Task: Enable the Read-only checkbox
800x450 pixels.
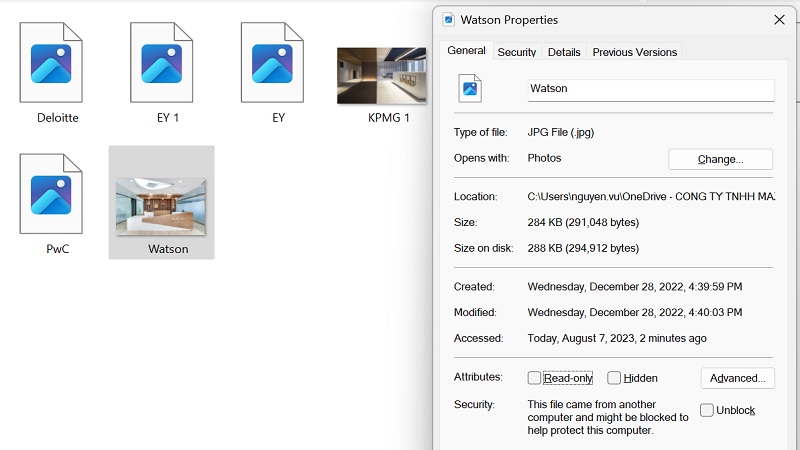Action: (534, 378)
